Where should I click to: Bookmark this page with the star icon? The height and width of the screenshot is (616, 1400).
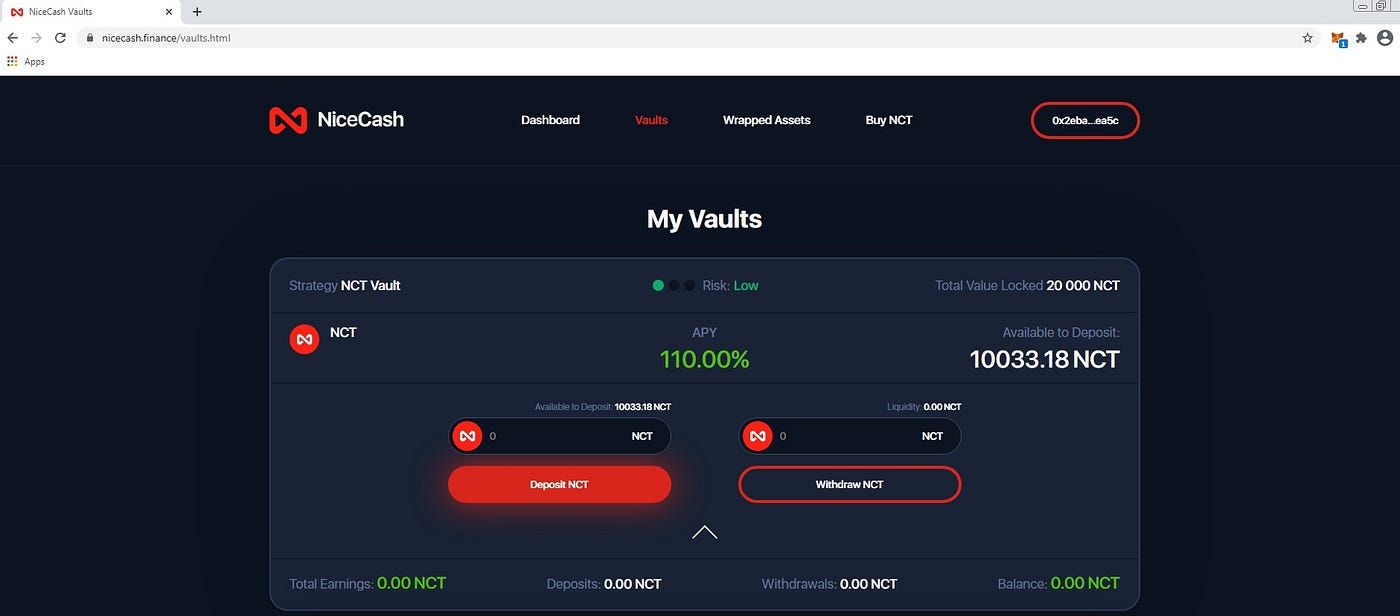pos(1307,38)
